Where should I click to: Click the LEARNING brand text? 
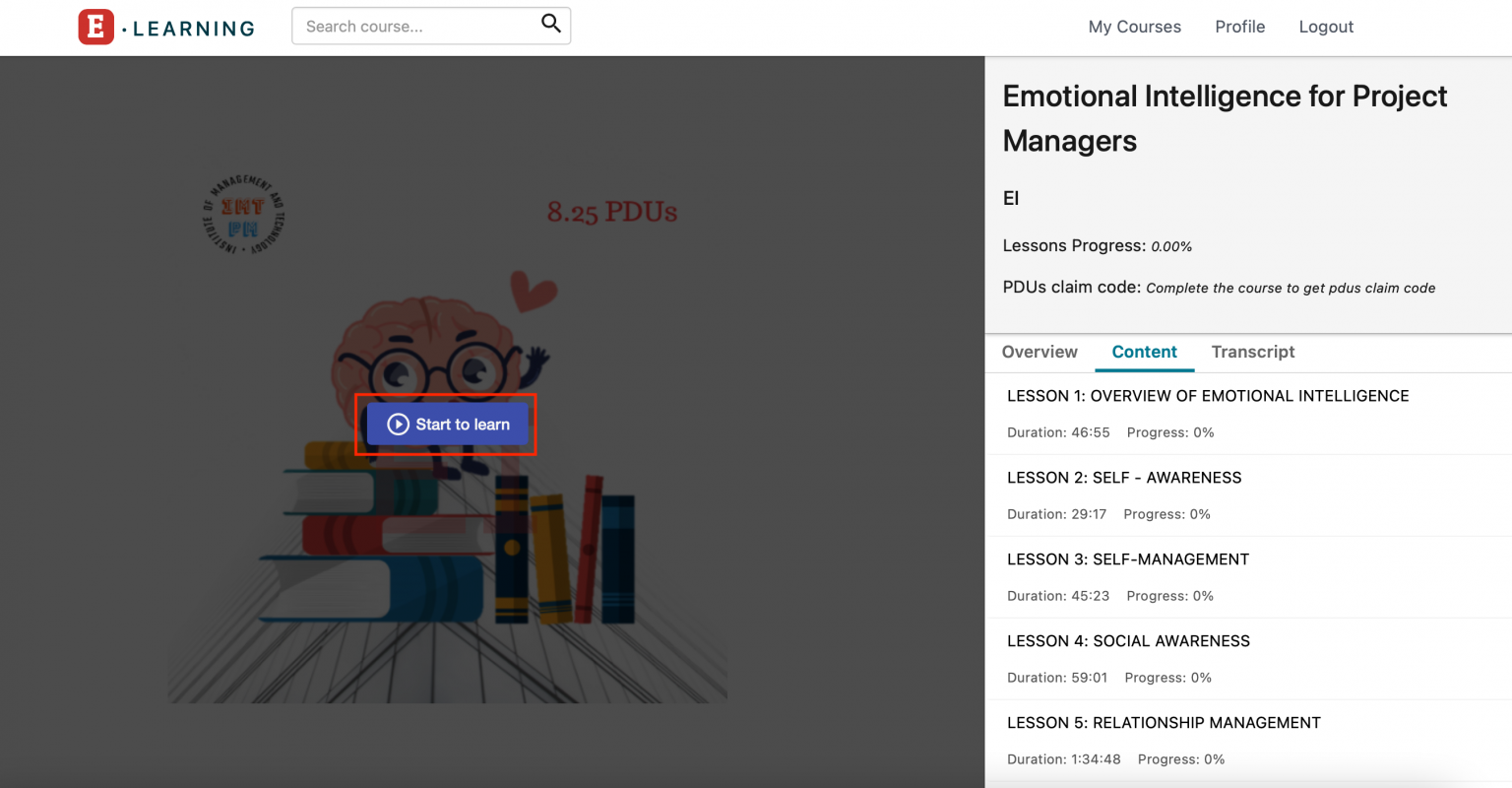coord(193,29)
